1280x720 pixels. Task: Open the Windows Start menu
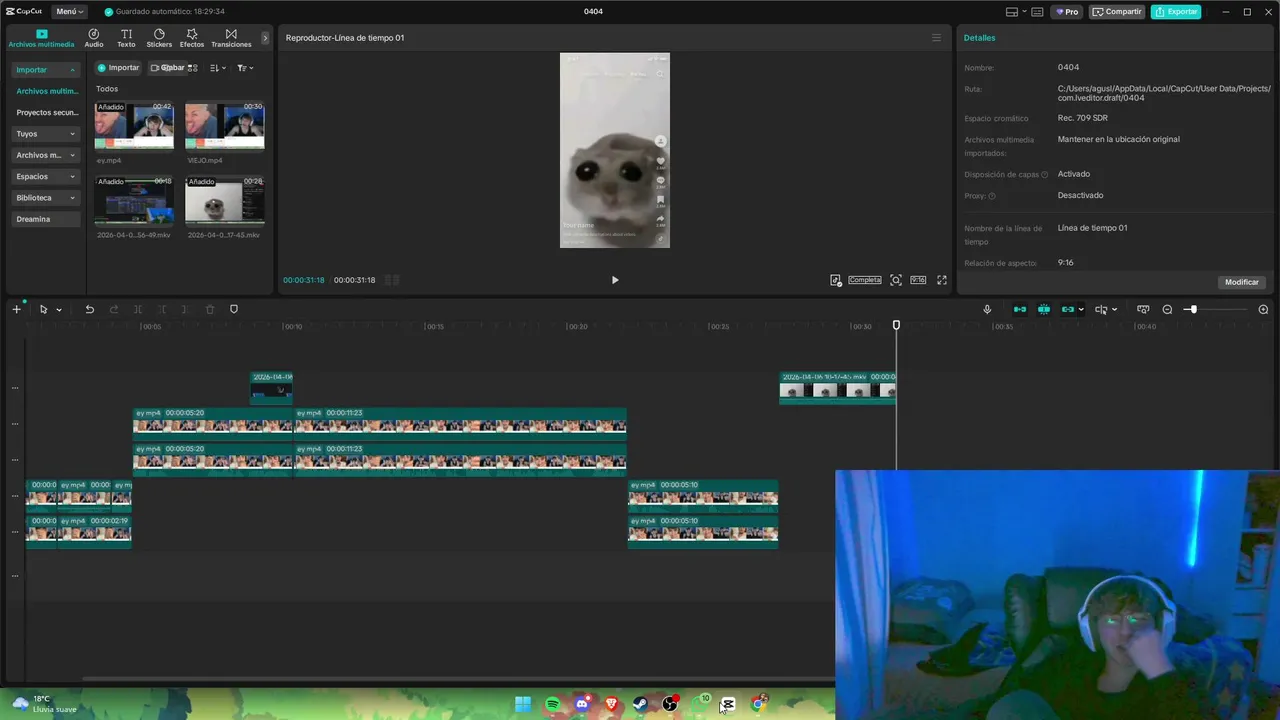523,704
